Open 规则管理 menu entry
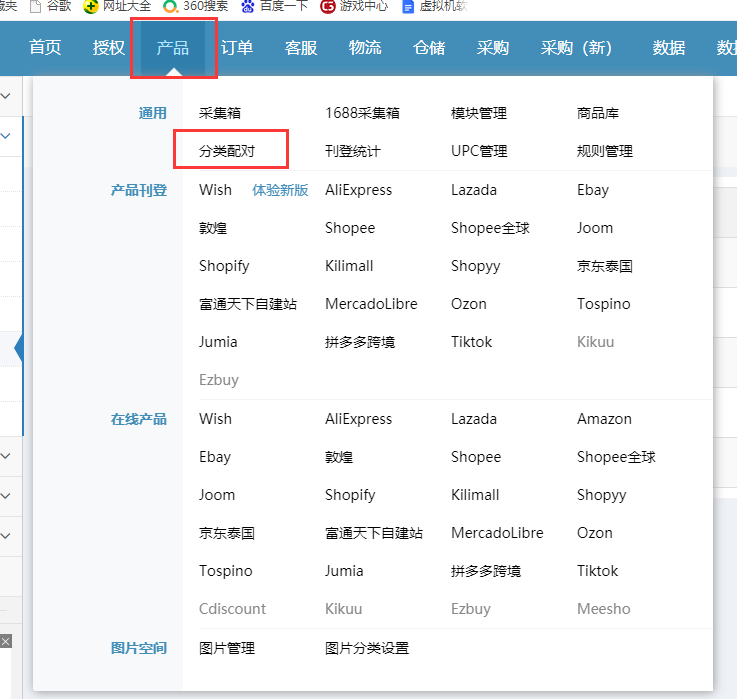 tap(605, 151)
